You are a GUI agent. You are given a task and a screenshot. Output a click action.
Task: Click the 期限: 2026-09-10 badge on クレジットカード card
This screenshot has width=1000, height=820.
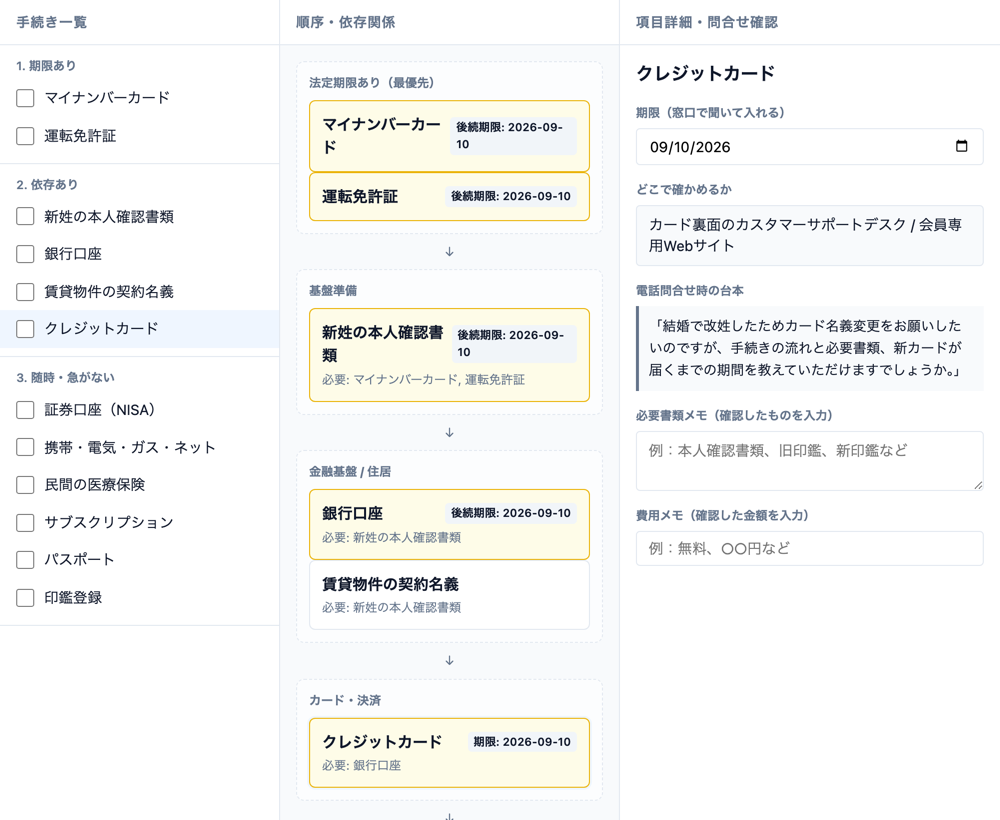pos(522,742)
